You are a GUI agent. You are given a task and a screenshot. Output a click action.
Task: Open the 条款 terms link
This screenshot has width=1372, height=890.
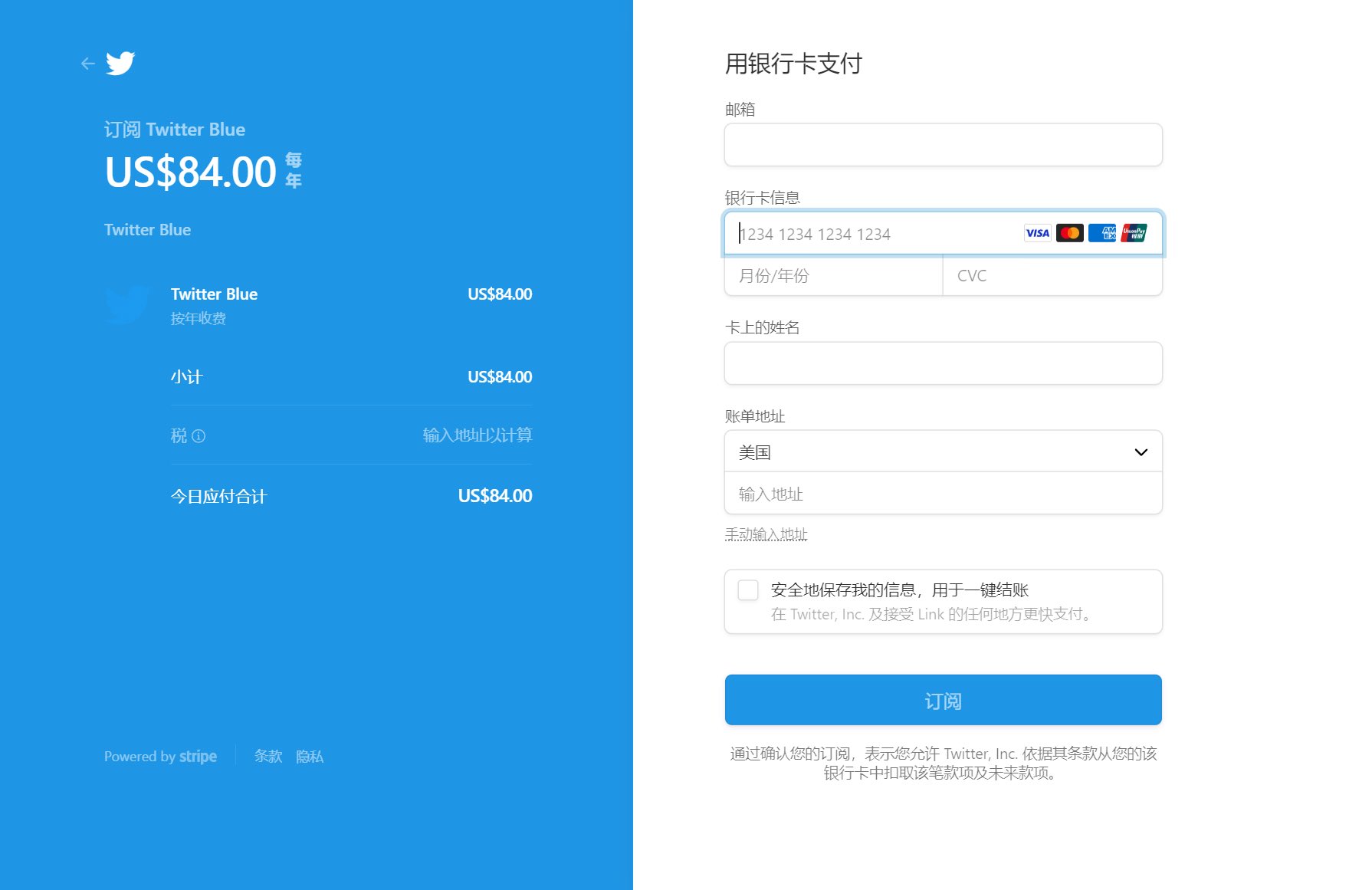(268, 757)
